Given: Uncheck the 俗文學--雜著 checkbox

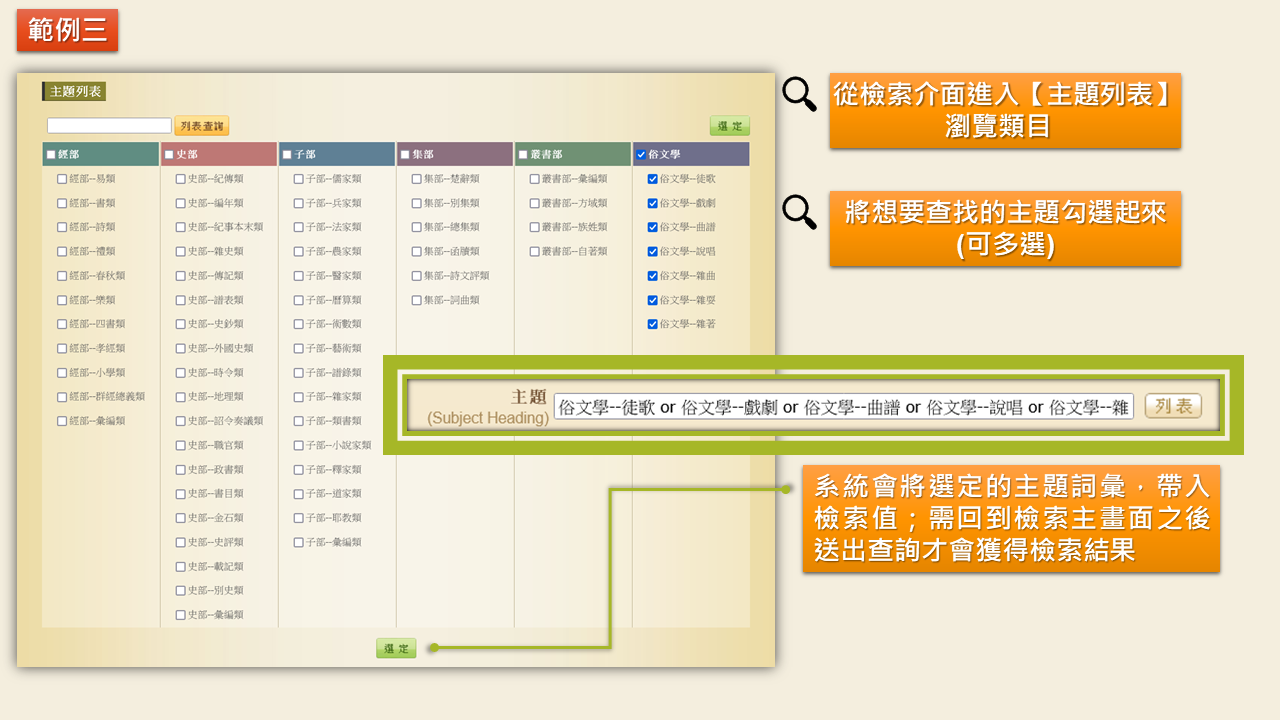Looking at the screenshot, I should pos(653,324).
